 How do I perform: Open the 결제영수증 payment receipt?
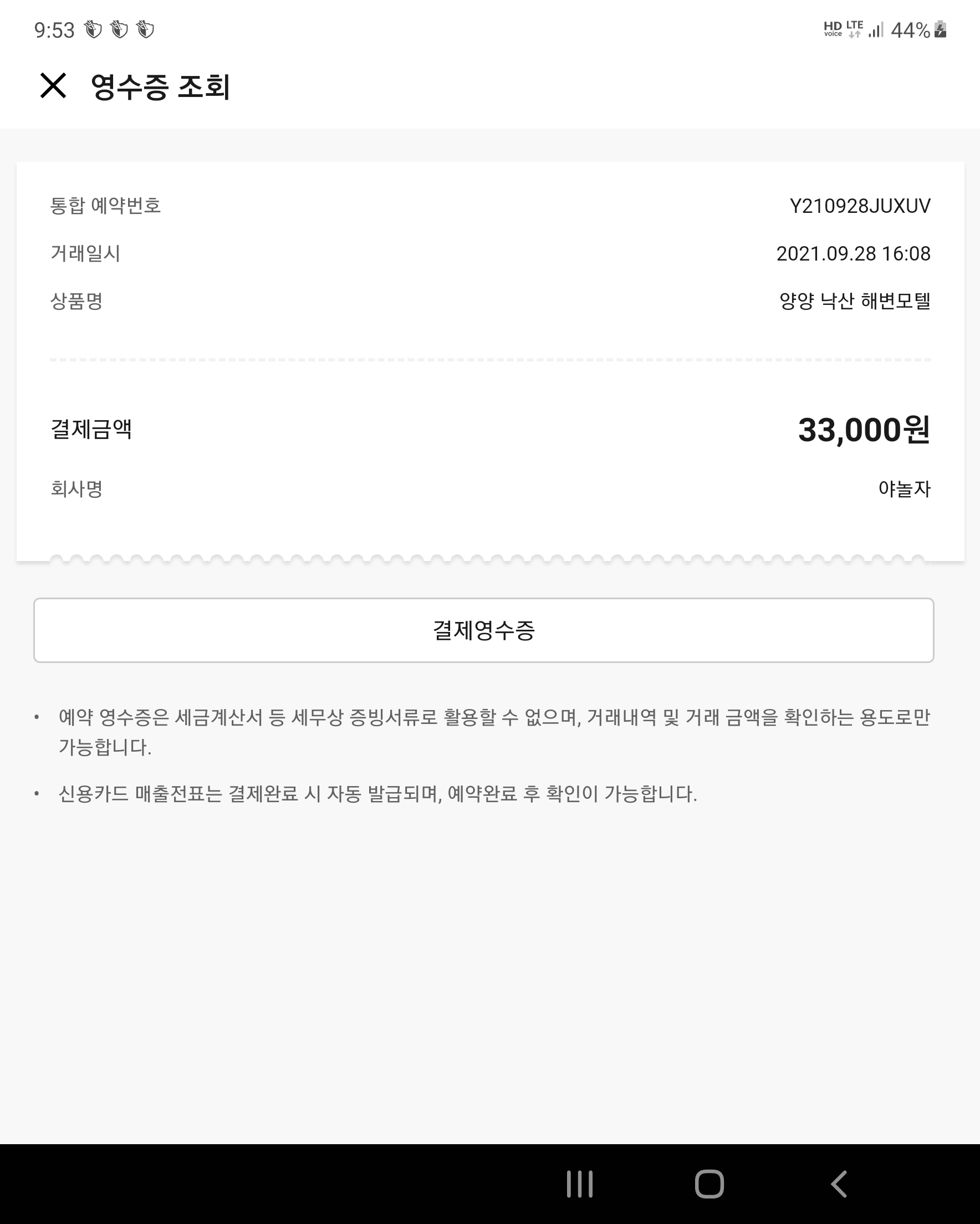[484, 630]
